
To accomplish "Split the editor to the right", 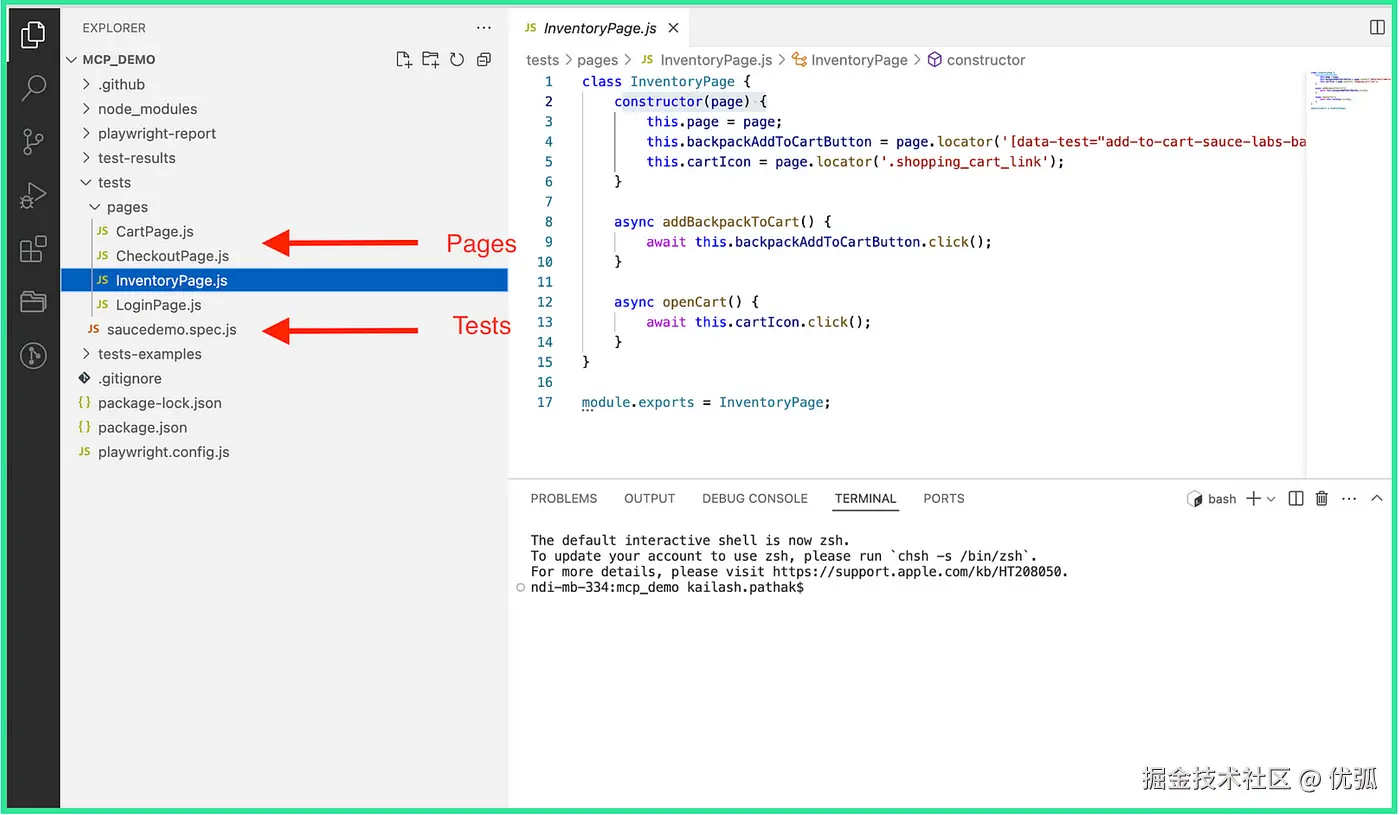I will point(1377,28).
